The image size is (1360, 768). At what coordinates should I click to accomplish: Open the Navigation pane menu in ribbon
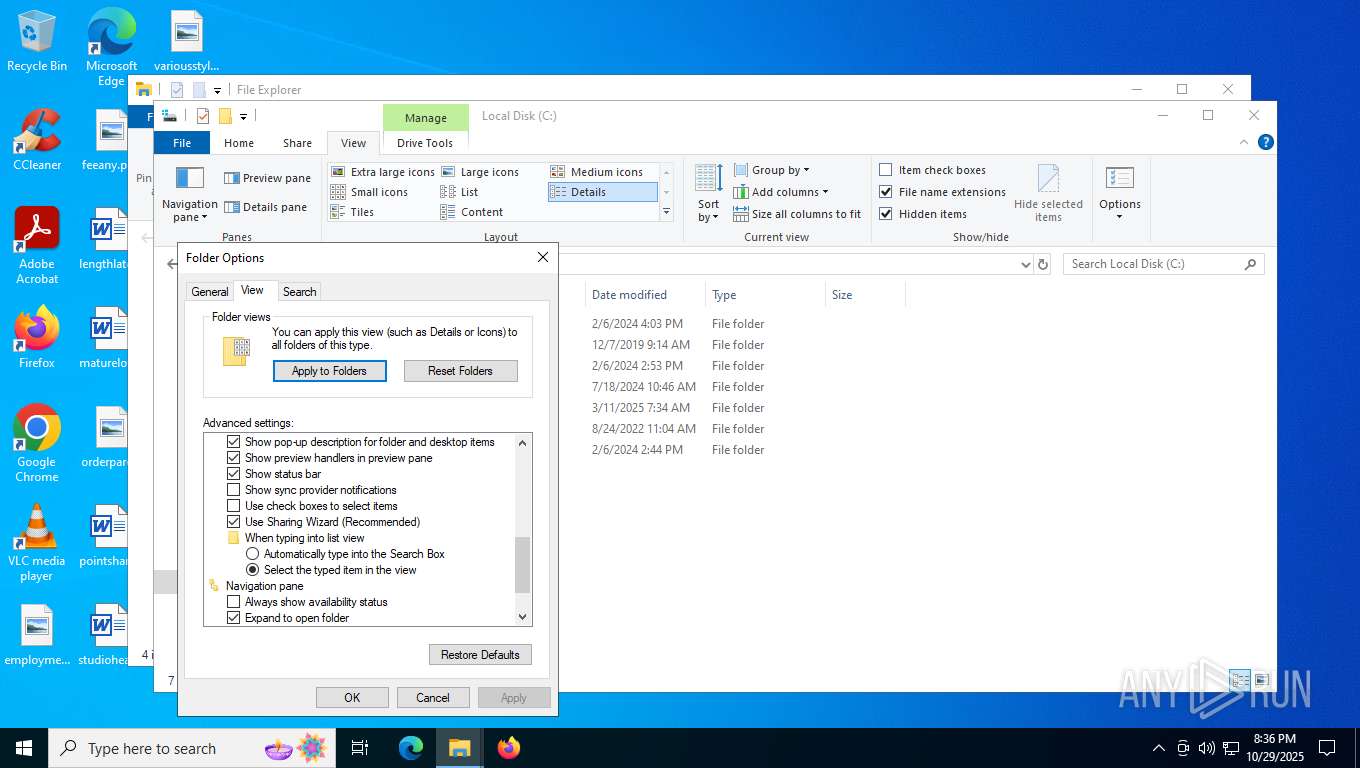(x=190, y=193)
